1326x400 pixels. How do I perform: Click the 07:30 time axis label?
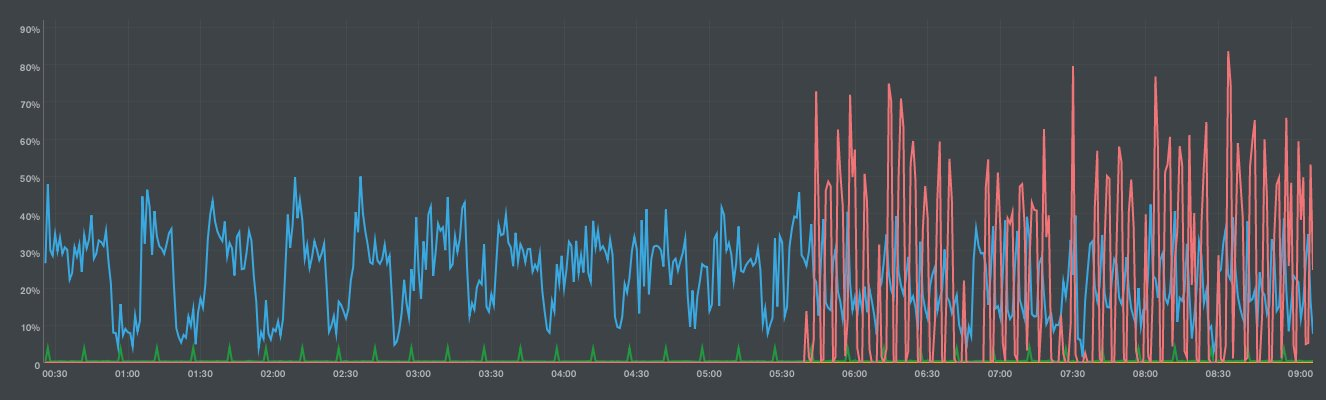tap(1073, 374)
